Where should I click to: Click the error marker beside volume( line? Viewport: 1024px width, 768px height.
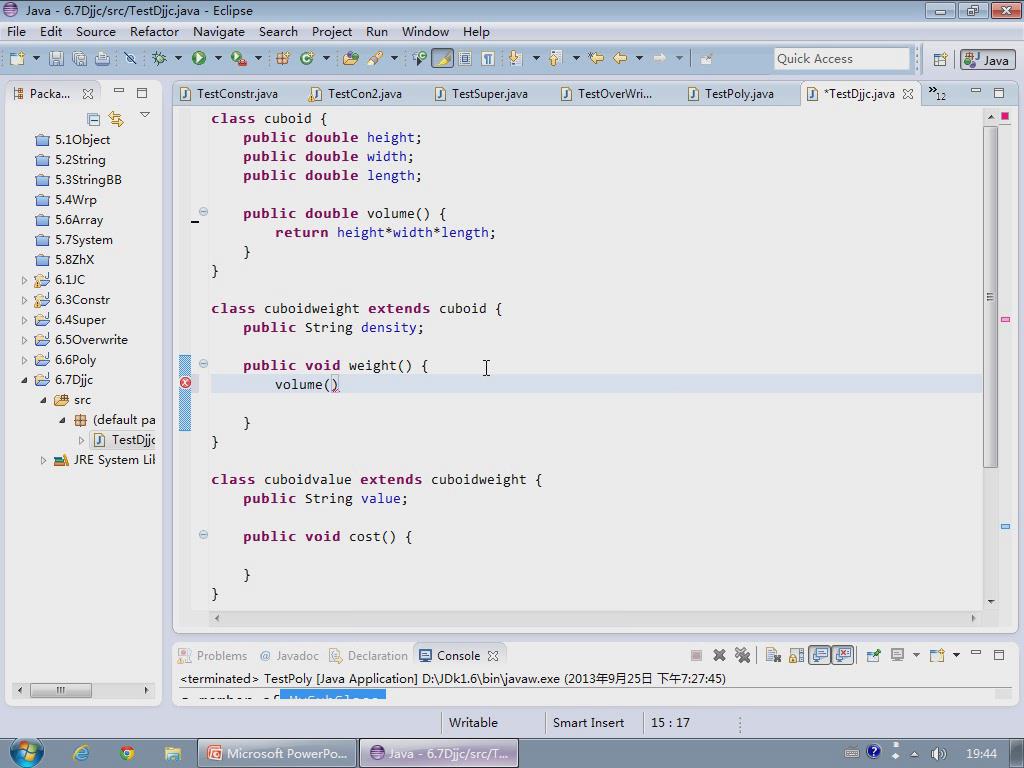185,383
